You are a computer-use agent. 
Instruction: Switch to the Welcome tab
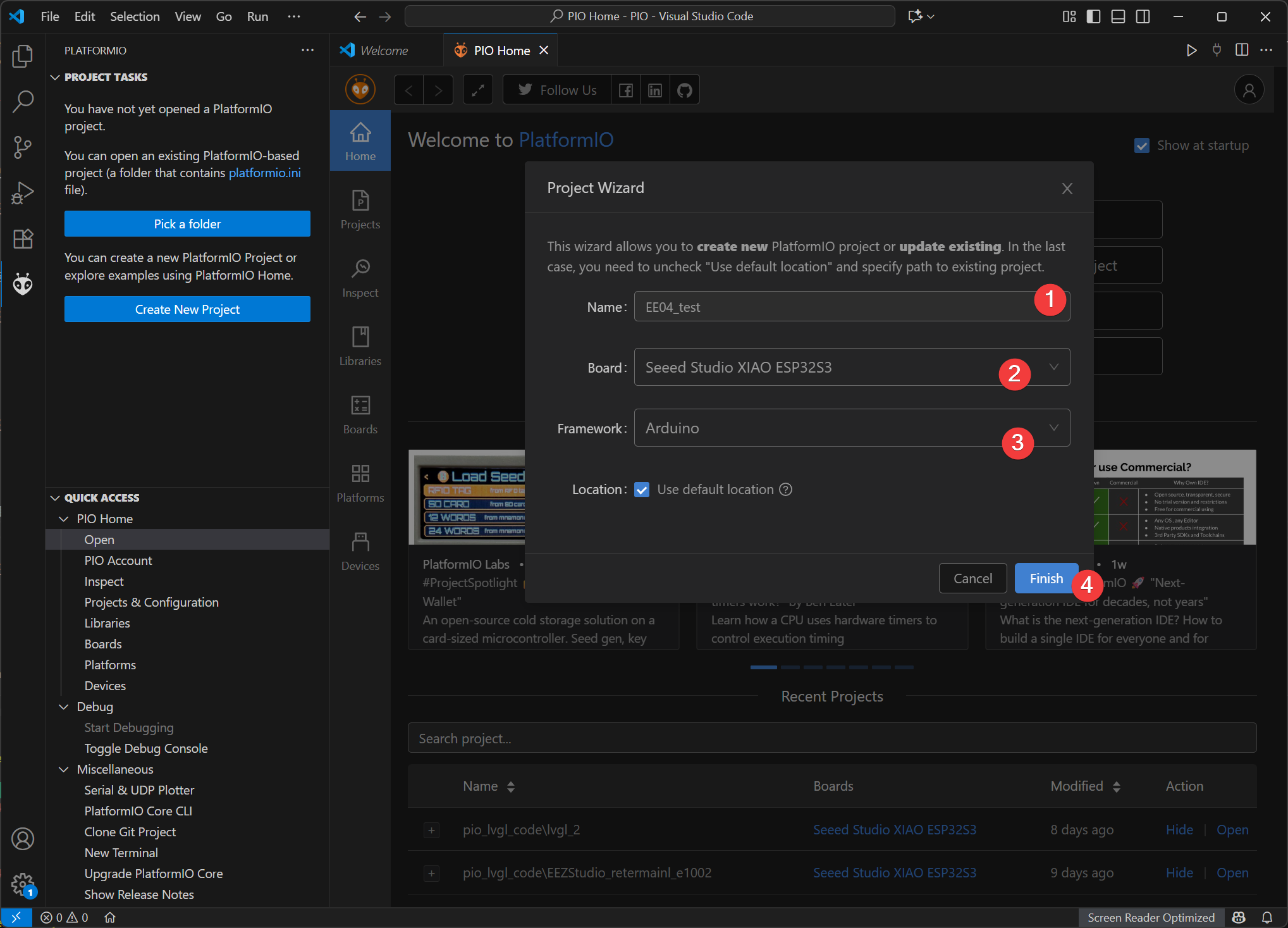(x=383, y=51)
